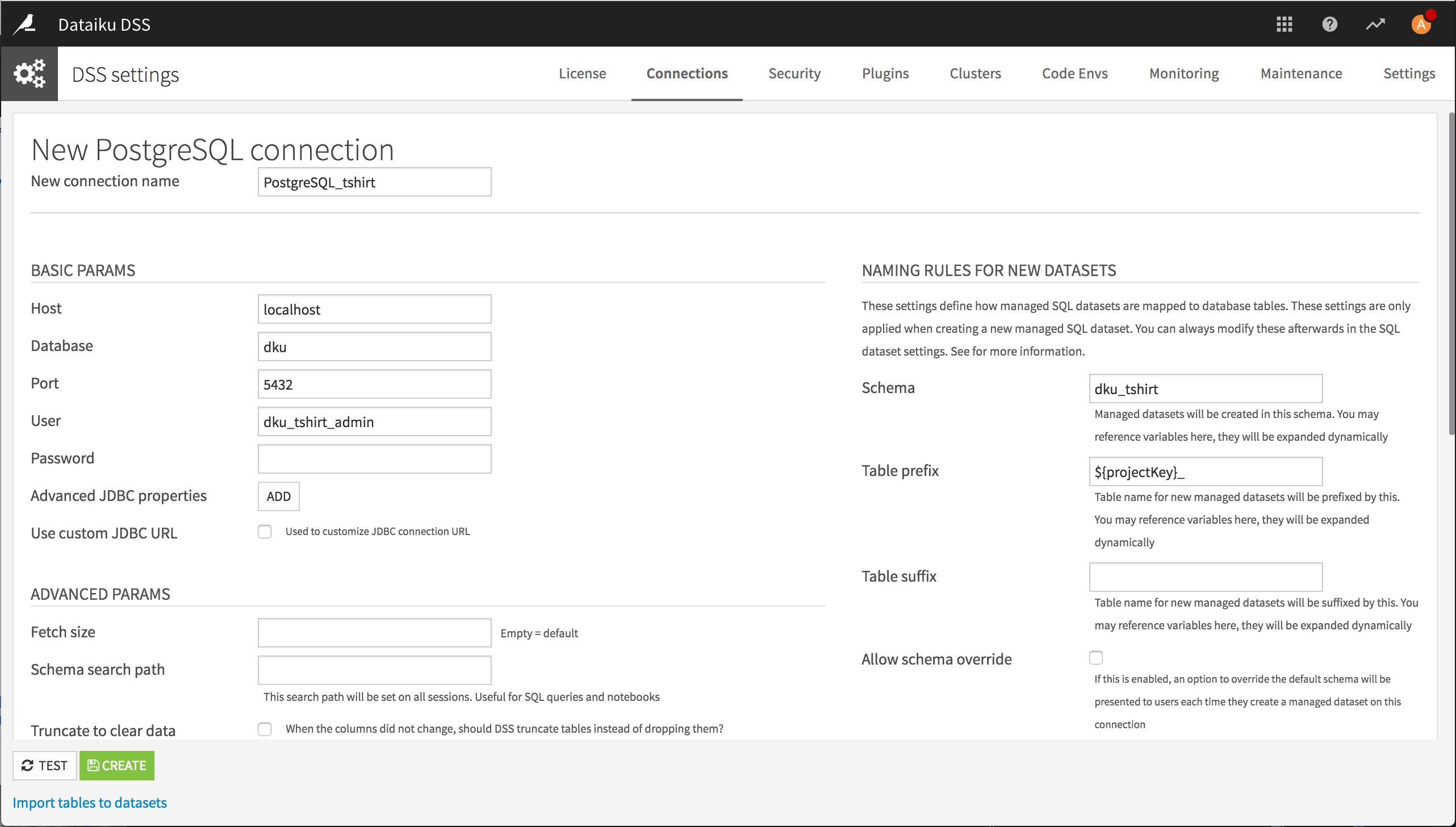This screenshot has width=1456, height=827.
Task: Open the Import tables to datasets link
Action: tap(90, 802)
